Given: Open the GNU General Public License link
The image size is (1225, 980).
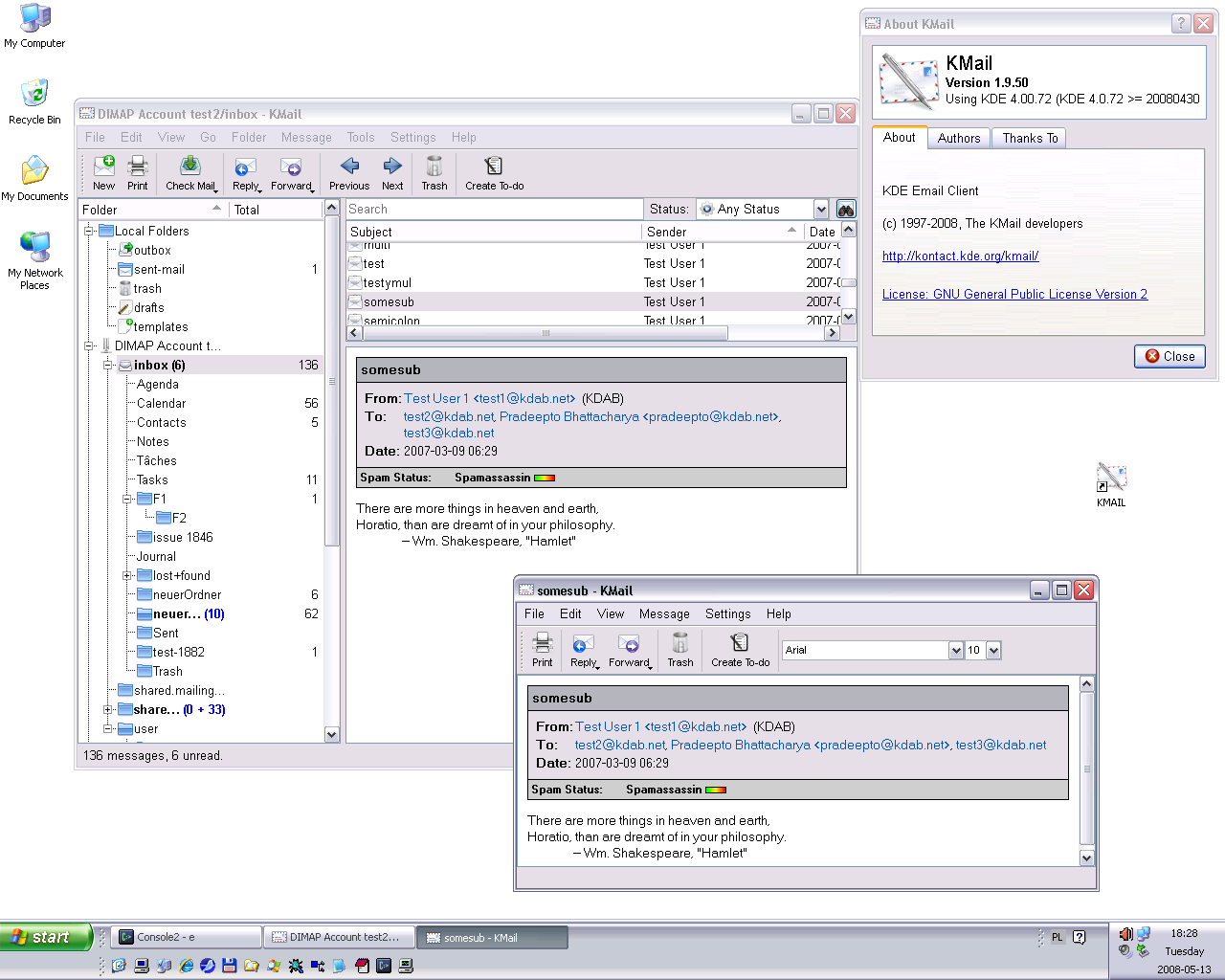Looking at the screenshot, I should [1014, 295].
